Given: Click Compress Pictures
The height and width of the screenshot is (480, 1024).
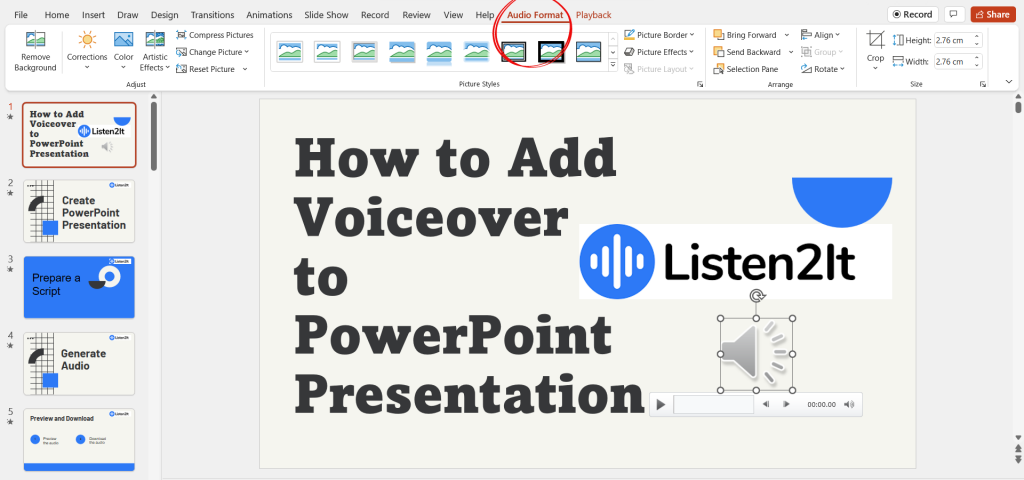Looking at the screenshot, I should click(x=215, y=35).
